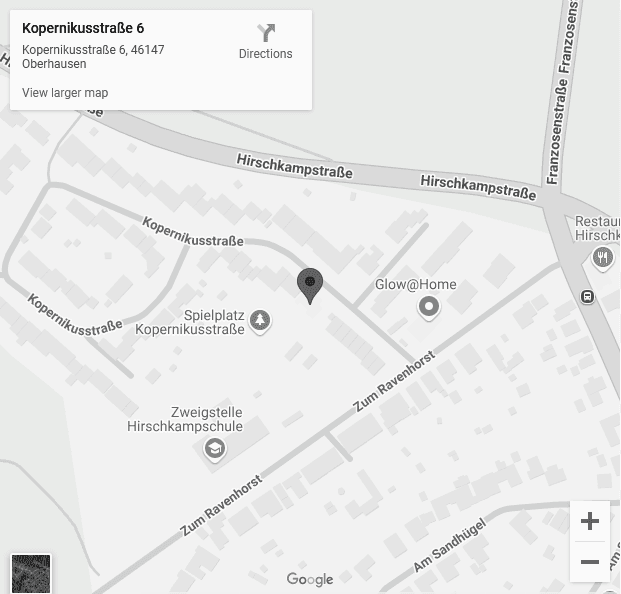Switch to satellite imagery thumbnail
Screen dimensions: 621x594
point(31,574)
